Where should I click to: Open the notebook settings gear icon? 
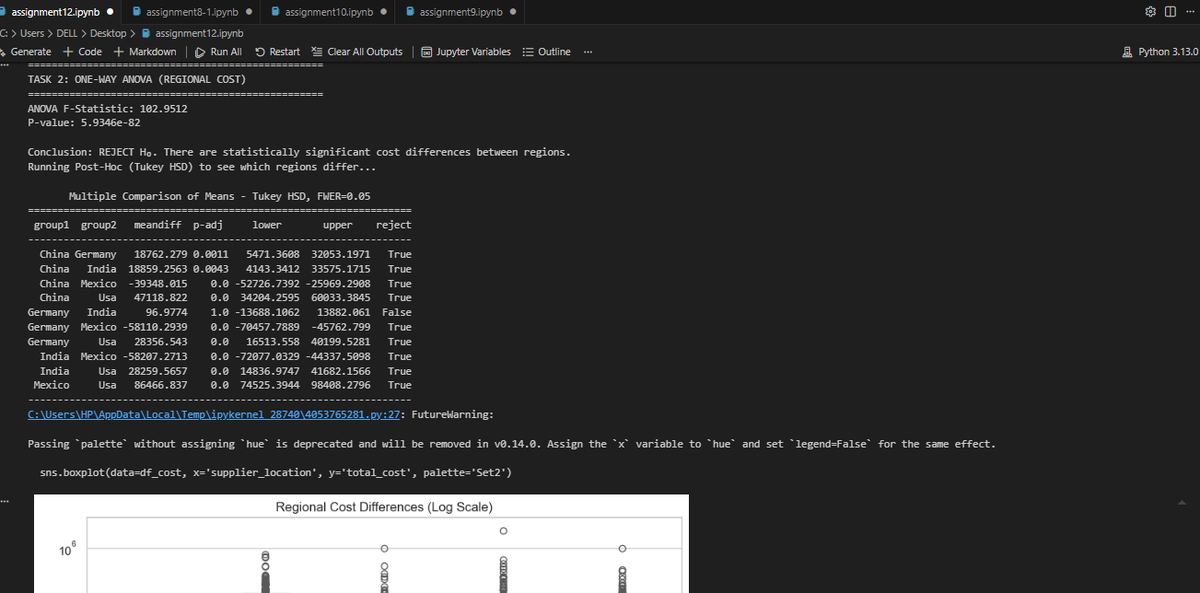click(x=1150, y=12)
